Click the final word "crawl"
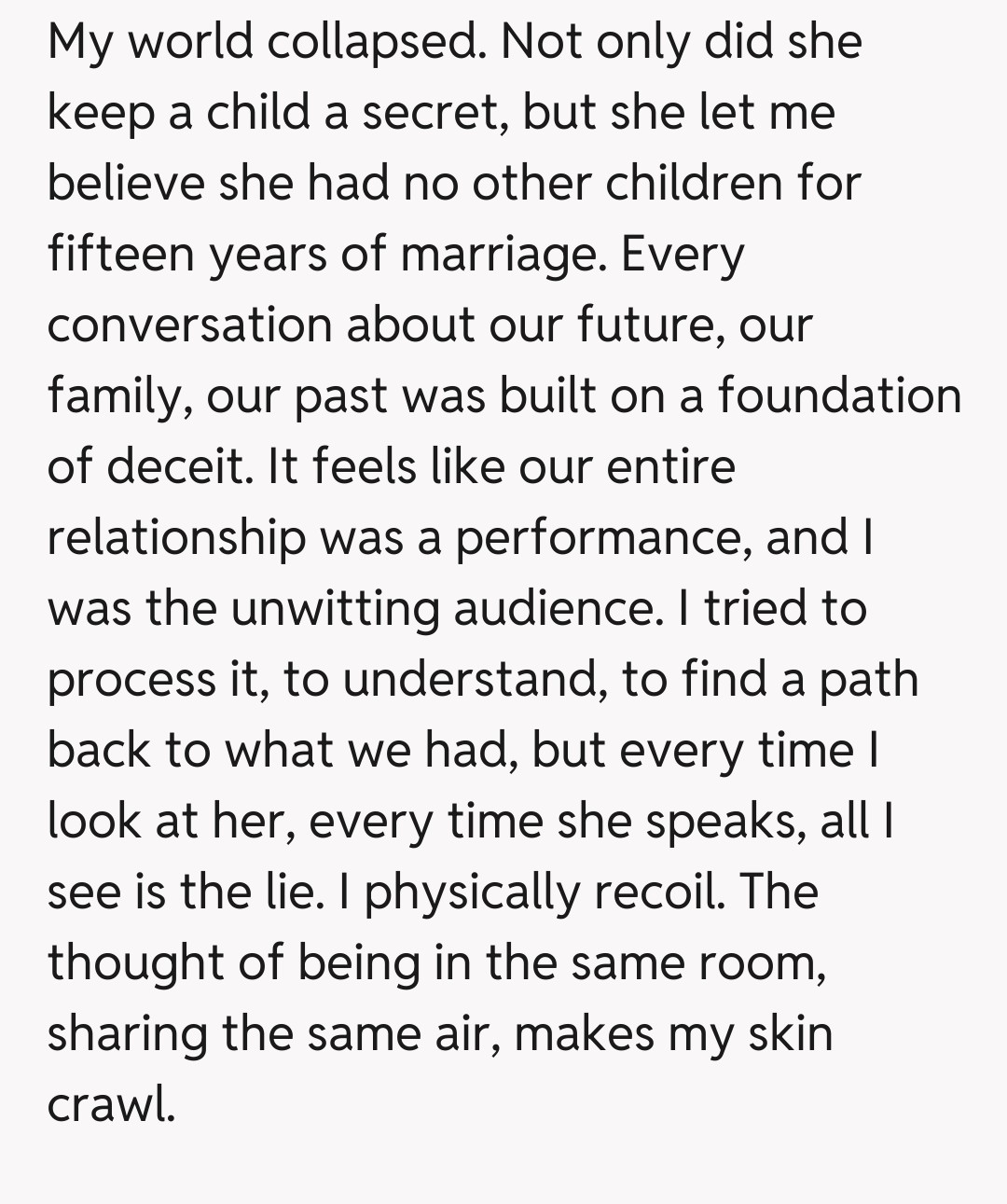The width and height of the screenshot is (1007, 1204). pos(111,1105)
